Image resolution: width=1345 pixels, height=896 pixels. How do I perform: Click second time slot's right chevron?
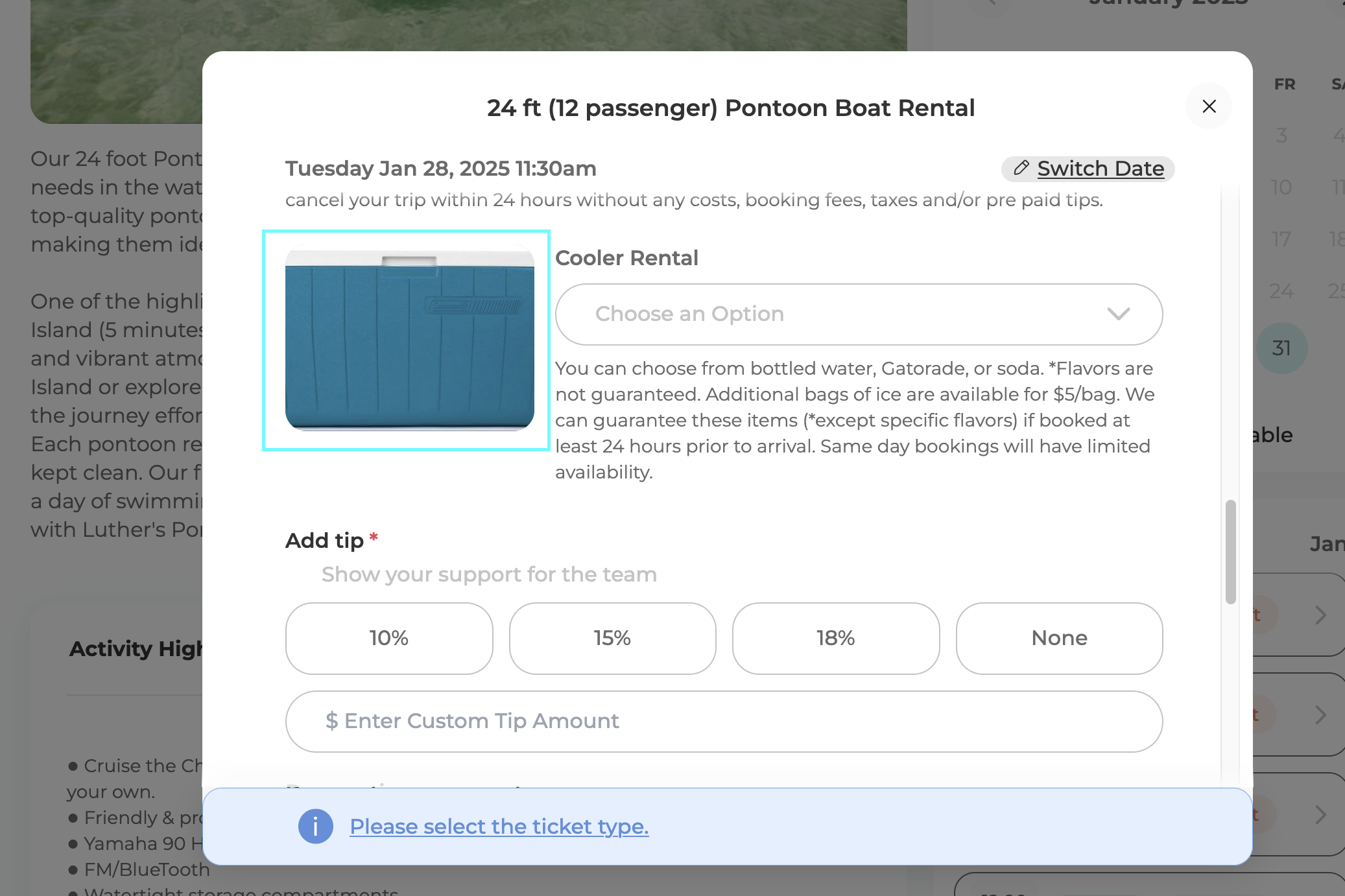(x=1321, y=715)
